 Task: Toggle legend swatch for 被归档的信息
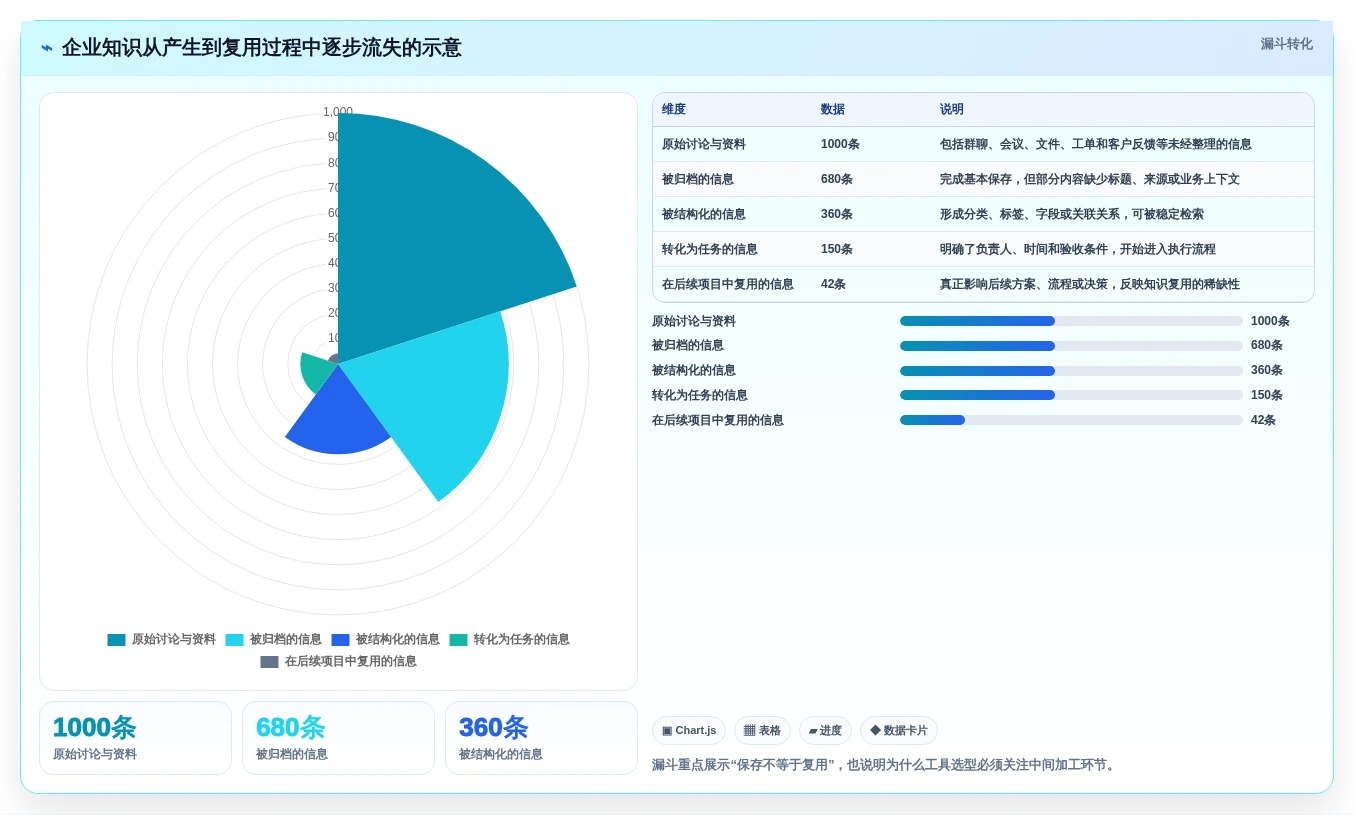point(235,640)
